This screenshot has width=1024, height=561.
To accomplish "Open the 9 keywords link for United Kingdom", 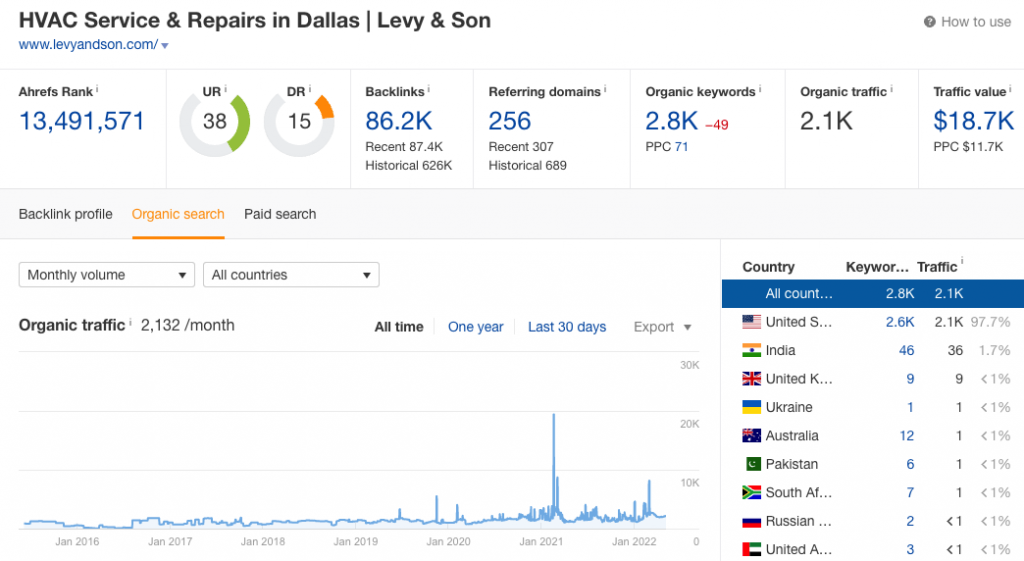I will [x=910, y=379].
